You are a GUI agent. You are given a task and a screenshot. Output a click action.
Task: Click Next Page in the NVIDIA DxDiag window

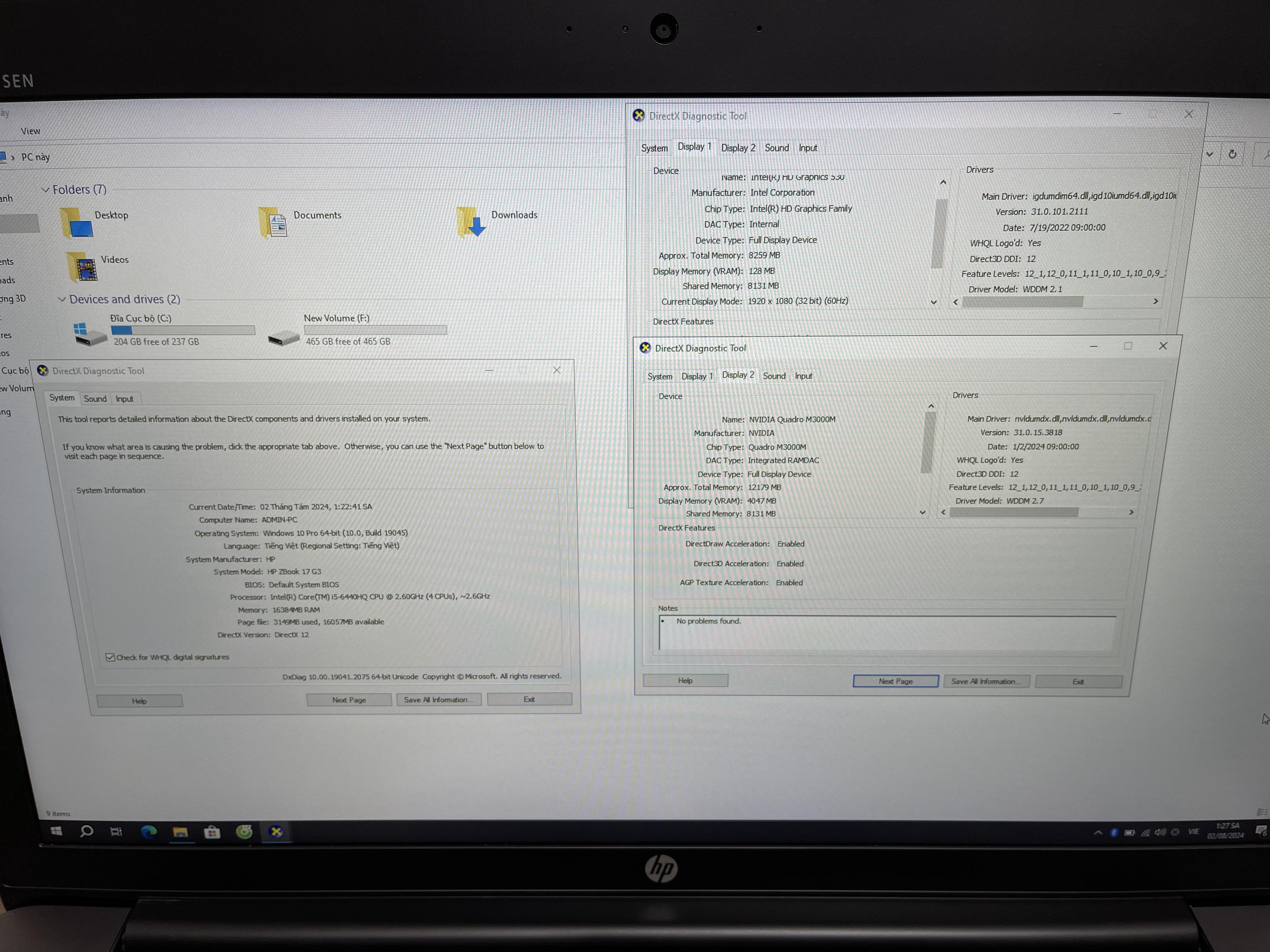896,681
